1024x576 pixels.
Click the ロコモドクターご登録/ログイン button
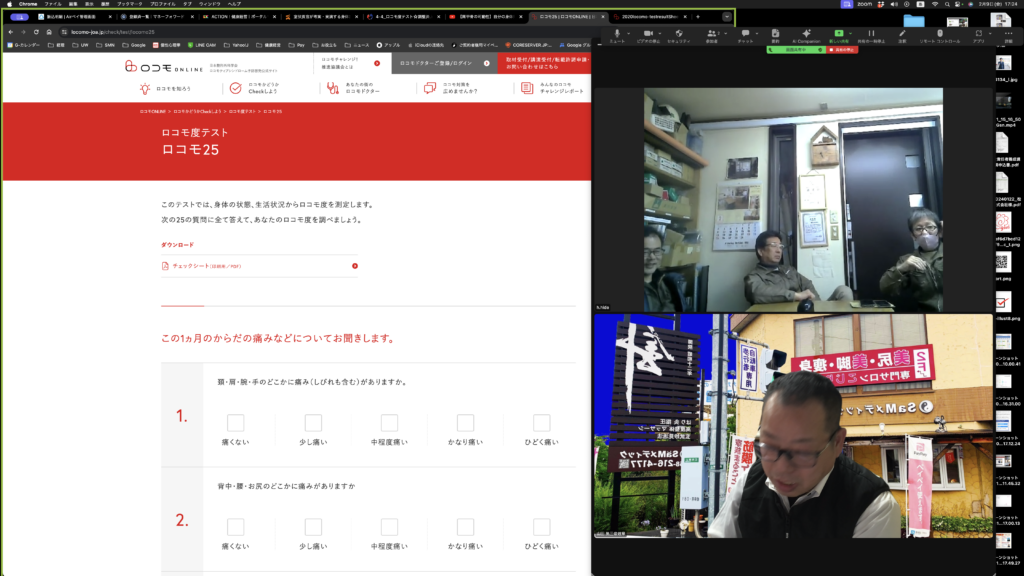tap(444, 63)
